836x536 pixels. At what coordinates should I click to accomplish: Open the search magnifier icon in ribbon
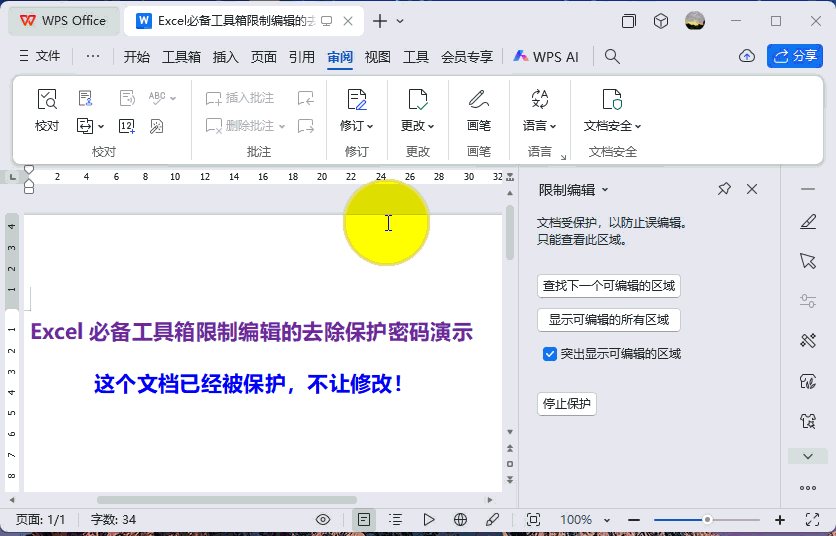click(x=613, y=57)
